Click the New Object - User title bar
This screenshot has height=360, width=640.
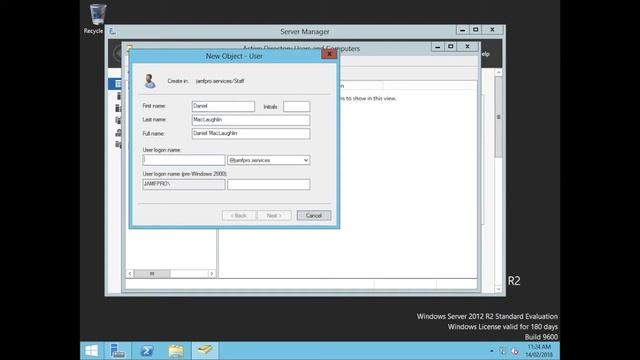[234, 56]
